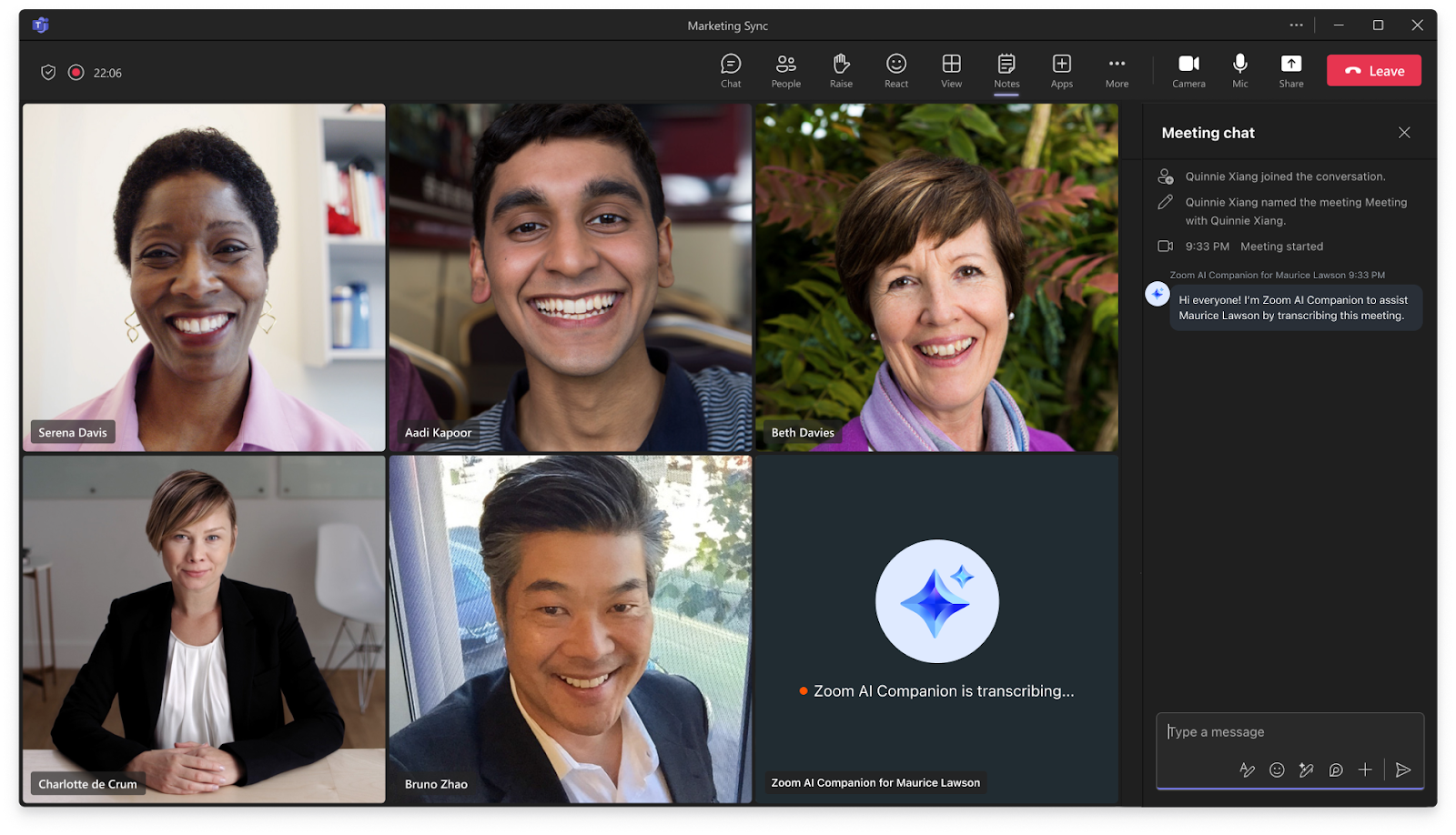Start sharing your screen
The height and width of the screenshot is (835, 1456).
pos(1291,71)
